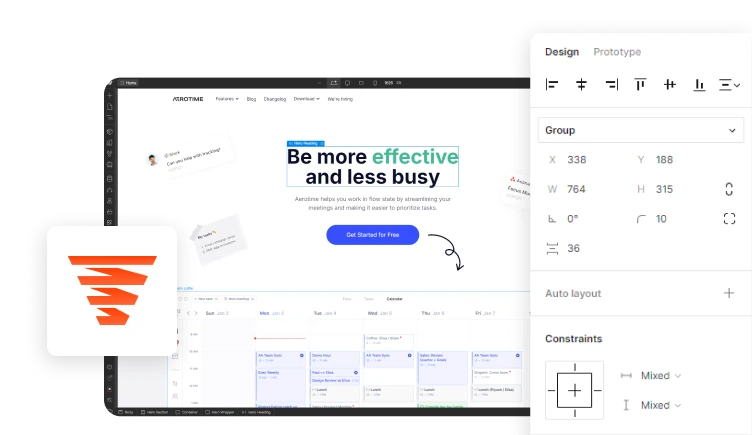The width and height of the screenshot is (752, 435).
Task: Click the height field 315
Action: point(664,189)
